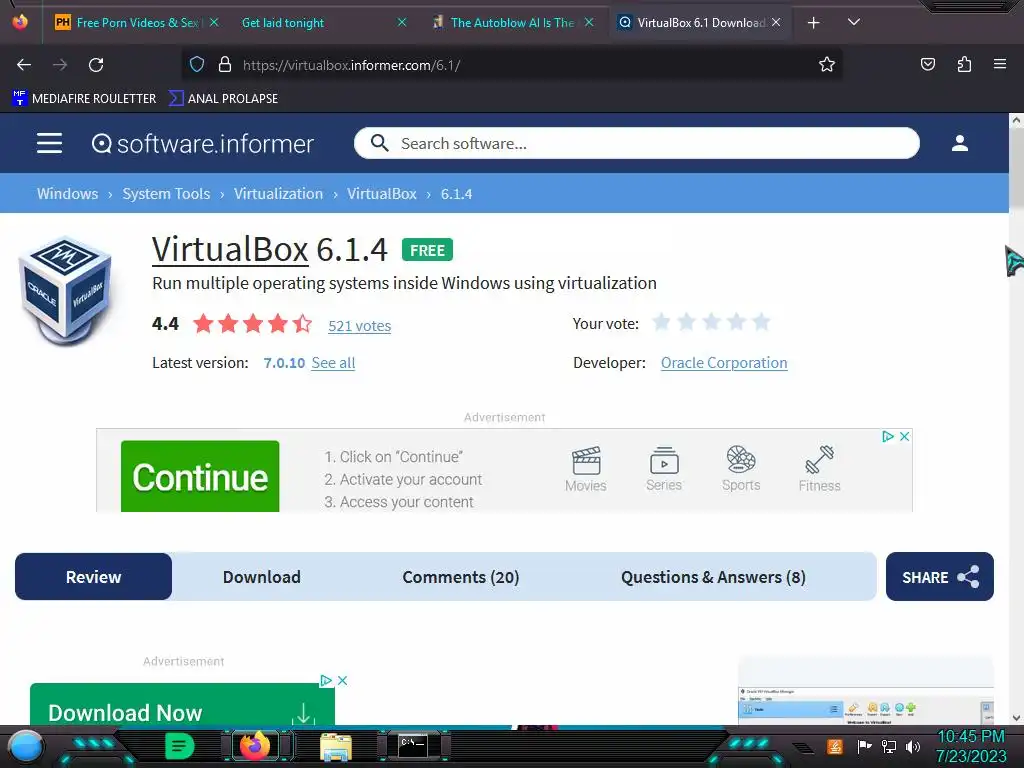Click See all versions link
This screenshot has width=1024, height=768.
tap(333, 363)
